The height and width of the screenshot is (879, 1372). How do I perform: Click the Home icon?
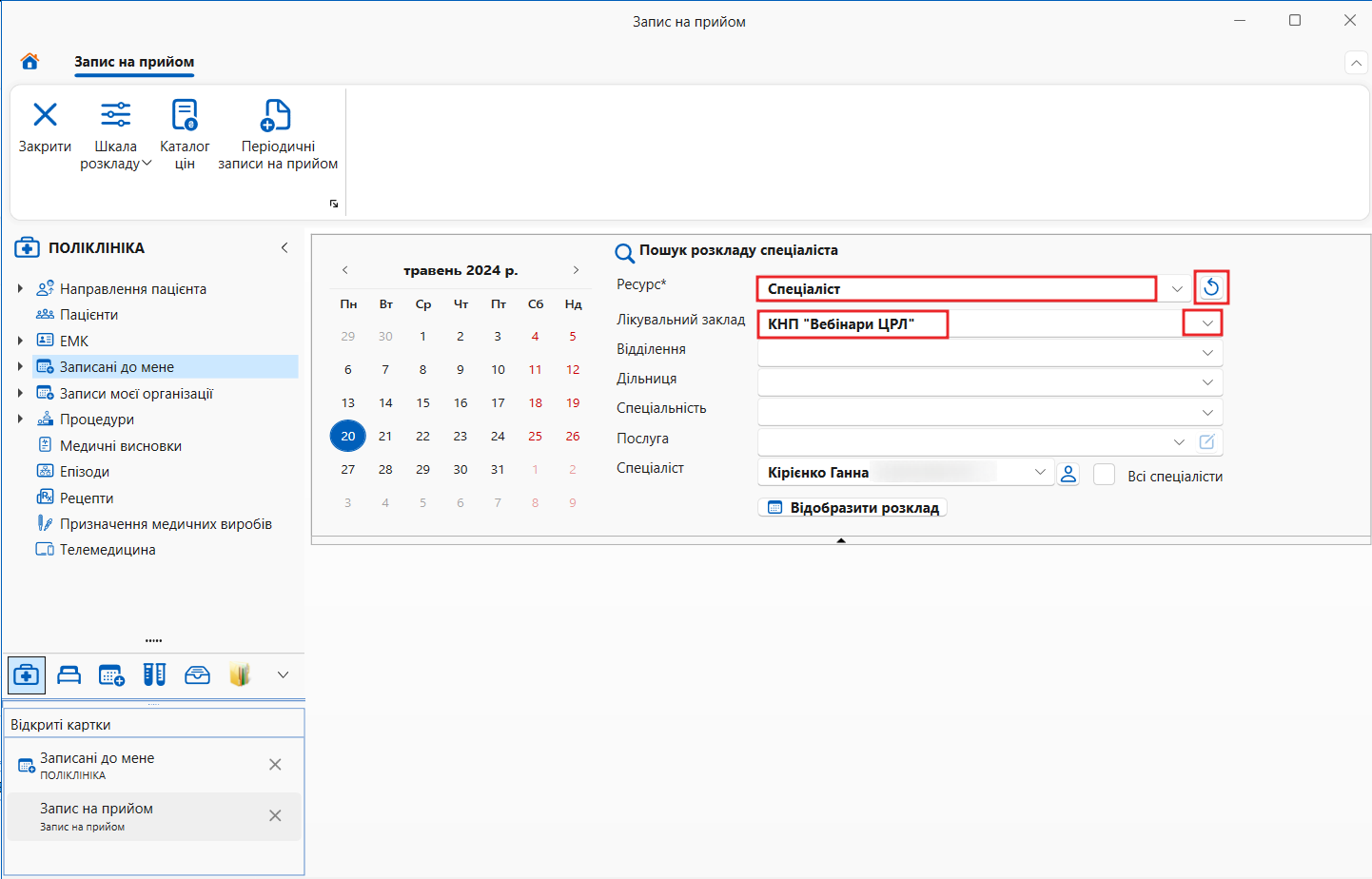pyautogui.click(x=29, y=62)
